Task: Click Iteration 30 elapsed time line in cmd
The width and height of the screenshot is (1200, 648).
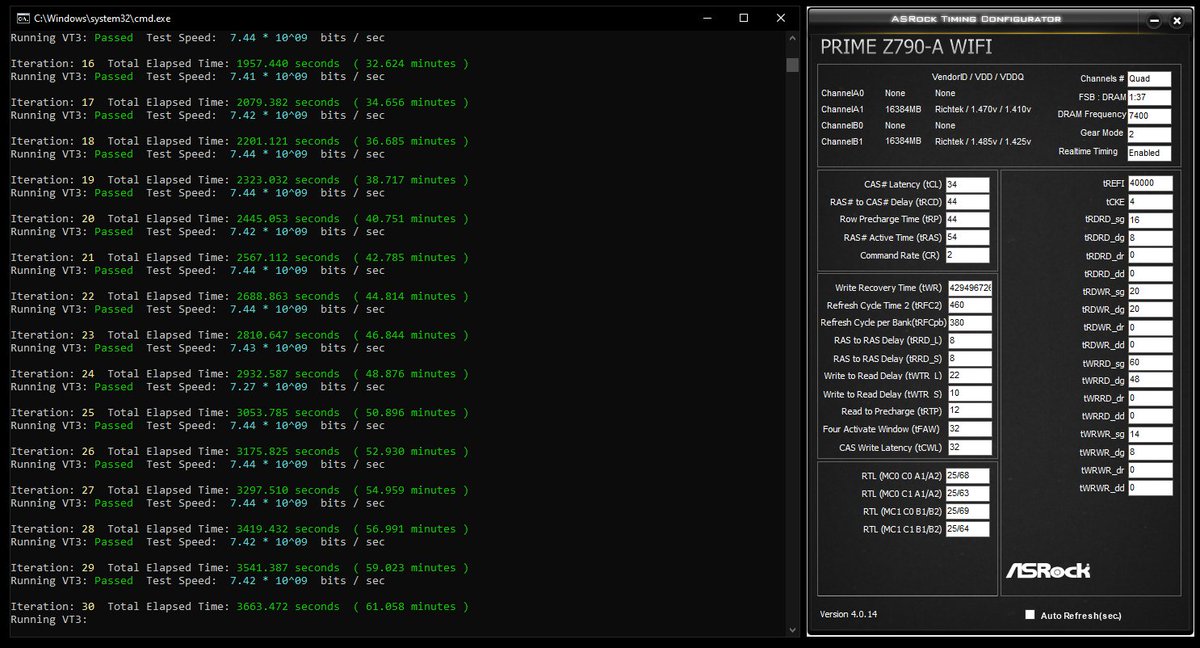Action: click(239, 606)
